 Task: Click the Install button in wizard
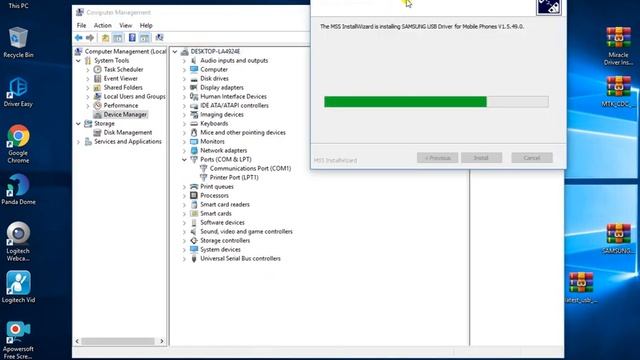coord(481,158)
